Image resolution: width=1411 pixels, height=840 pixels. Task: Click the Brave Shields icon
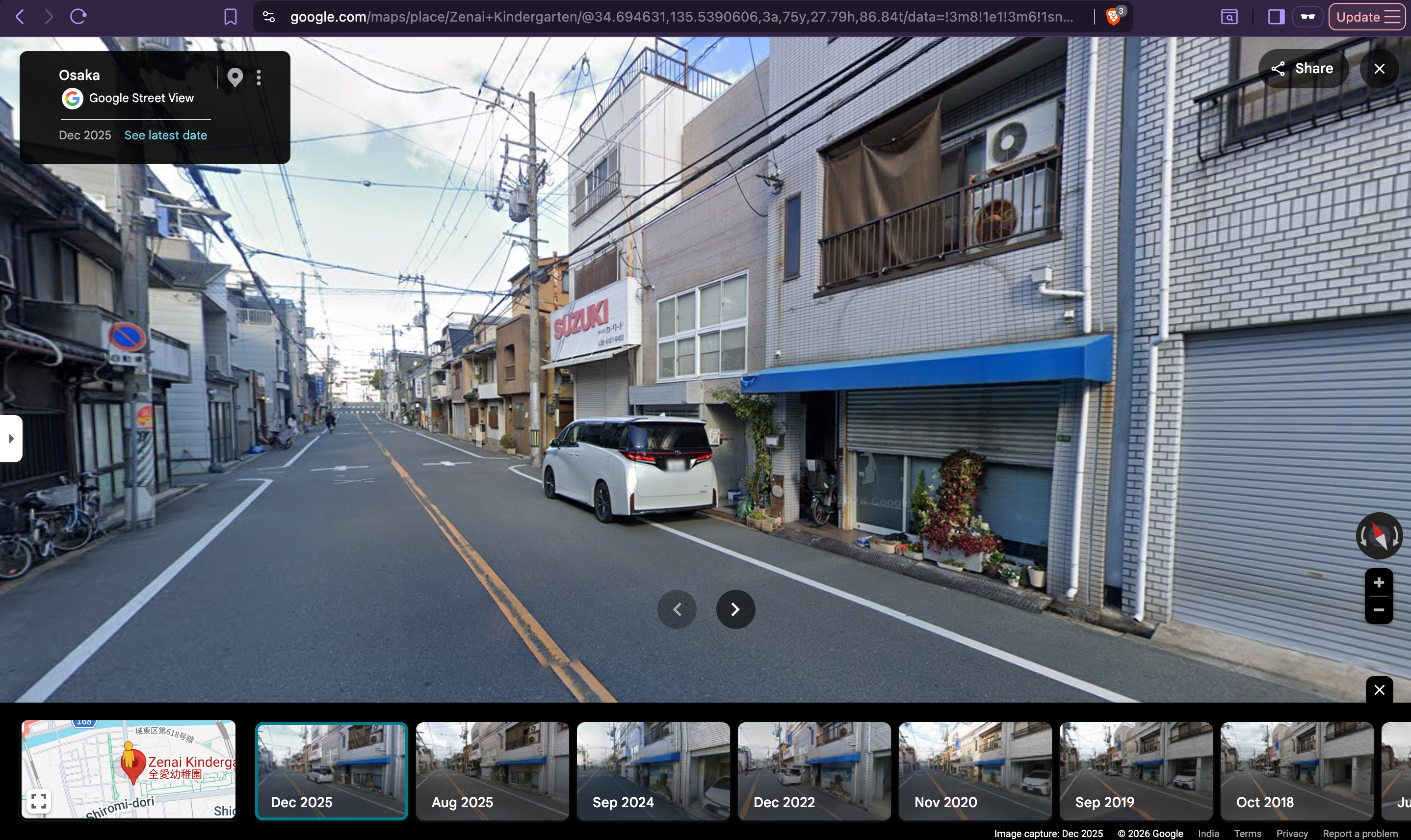(1113, 16)
